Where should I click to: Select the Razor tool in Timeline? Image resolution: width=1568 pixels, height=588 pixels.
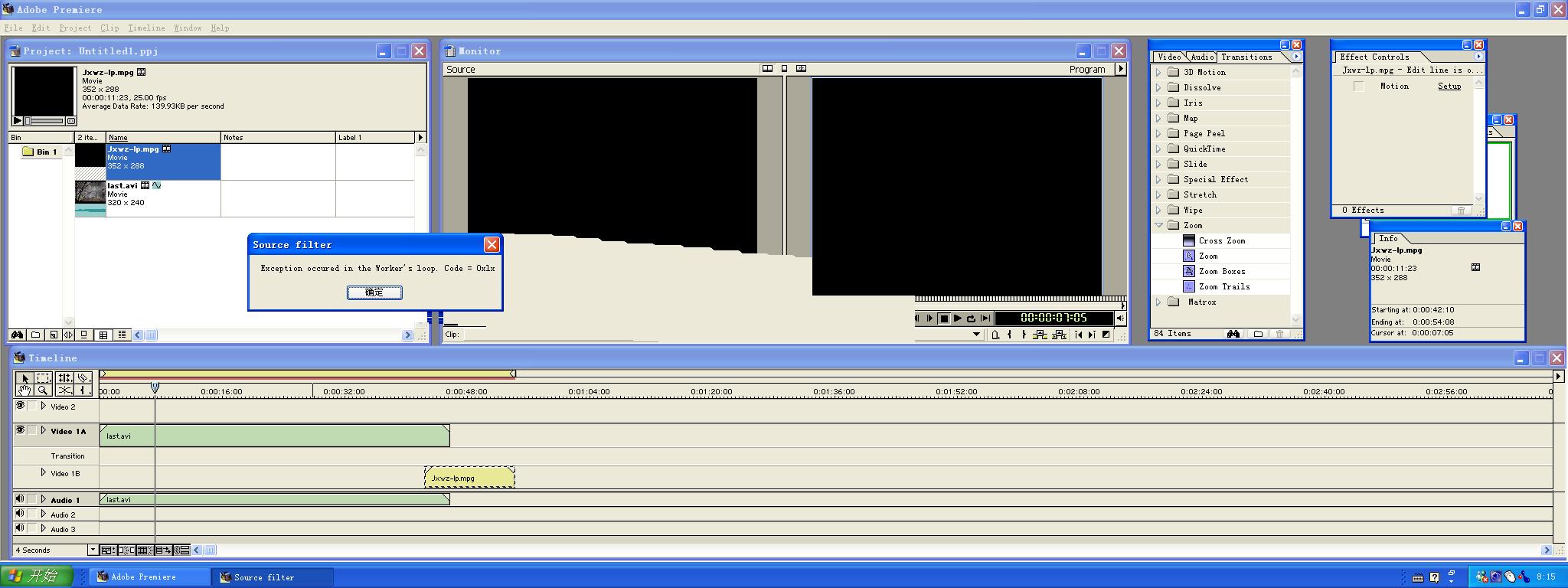(x=83, y=378)
